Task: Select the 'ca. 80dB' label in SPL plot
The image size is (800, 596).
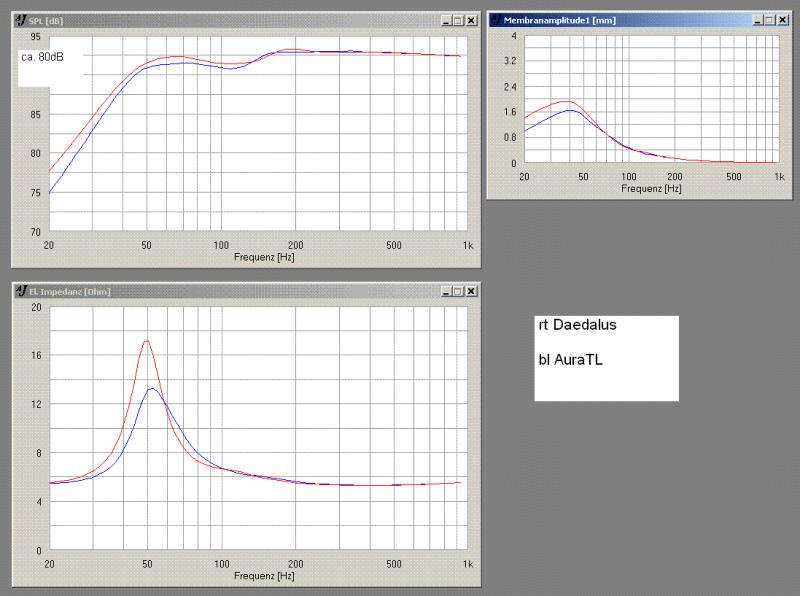Action: pos(42,57)
